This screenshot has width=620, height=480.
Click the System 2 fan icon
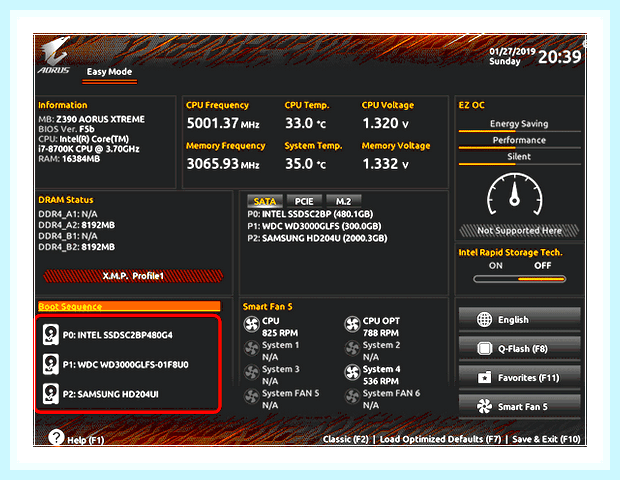coord(352,348)
